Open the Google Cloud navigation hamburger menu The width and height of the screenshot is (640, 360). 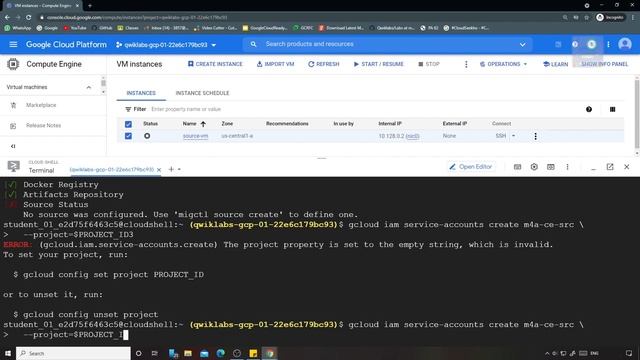tap(13, 44)
